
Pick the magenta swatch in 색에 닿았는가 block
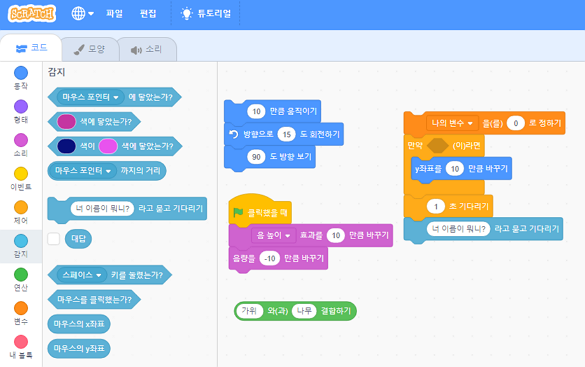tap(66, 122)
